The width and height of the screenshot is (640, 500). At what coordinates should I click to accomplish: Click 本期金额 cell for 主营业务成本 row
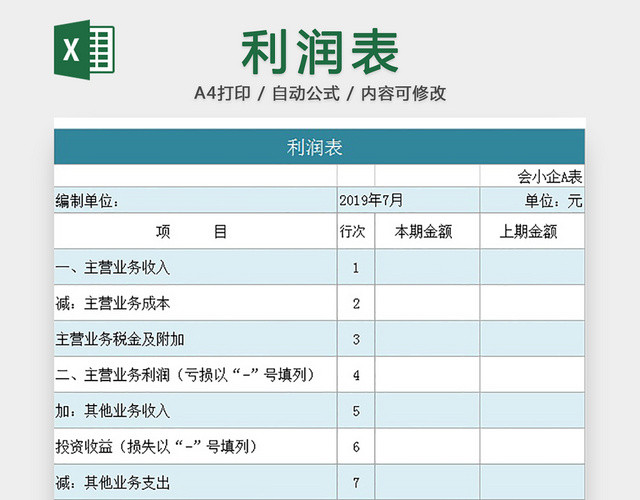(427, 303)
